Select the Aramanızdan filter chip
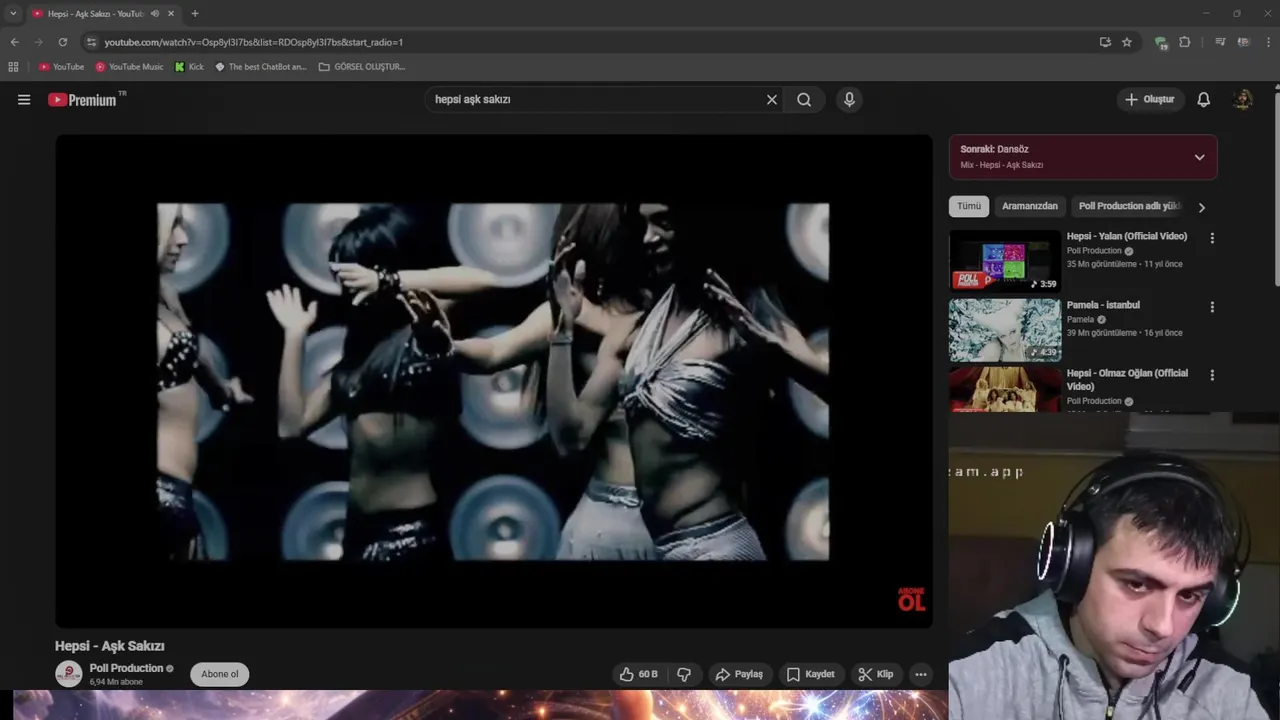Image resolution: width=1280 pixels, height=720 pixels. 1030,206
